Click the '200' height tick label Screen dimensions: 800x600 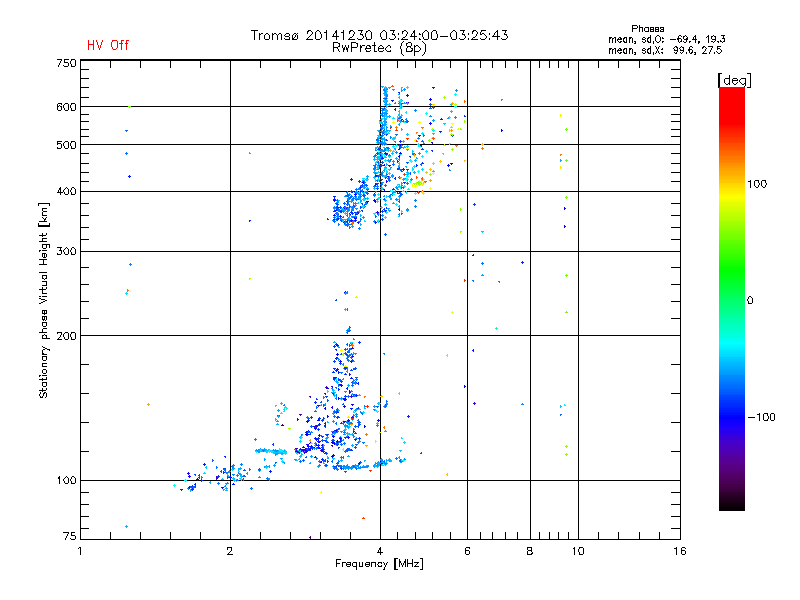[x=66, y=336]
